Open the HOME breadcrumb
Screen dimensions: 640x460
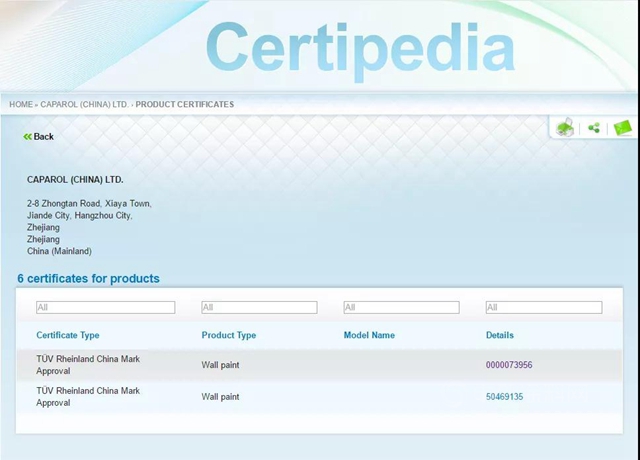(21, 104)
